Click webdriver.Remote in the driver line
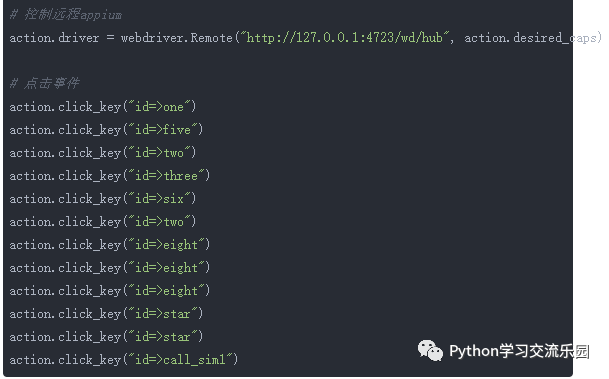The height and width of the screenshot is (379, 609). (177, 38)
